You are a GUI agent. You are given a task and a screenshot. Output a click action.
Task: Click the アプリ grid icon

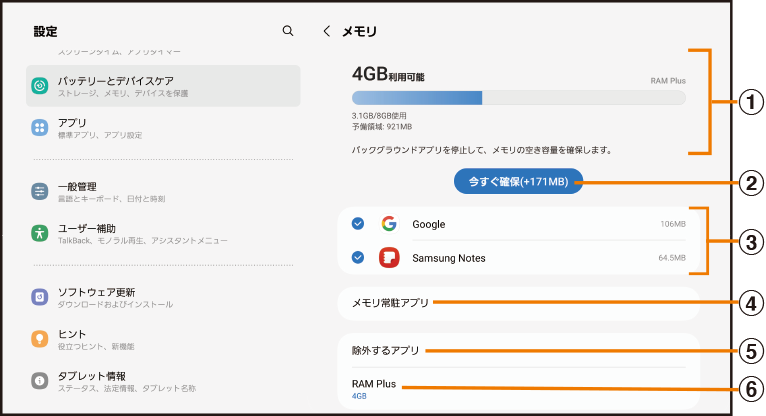[x=40, y=128]
